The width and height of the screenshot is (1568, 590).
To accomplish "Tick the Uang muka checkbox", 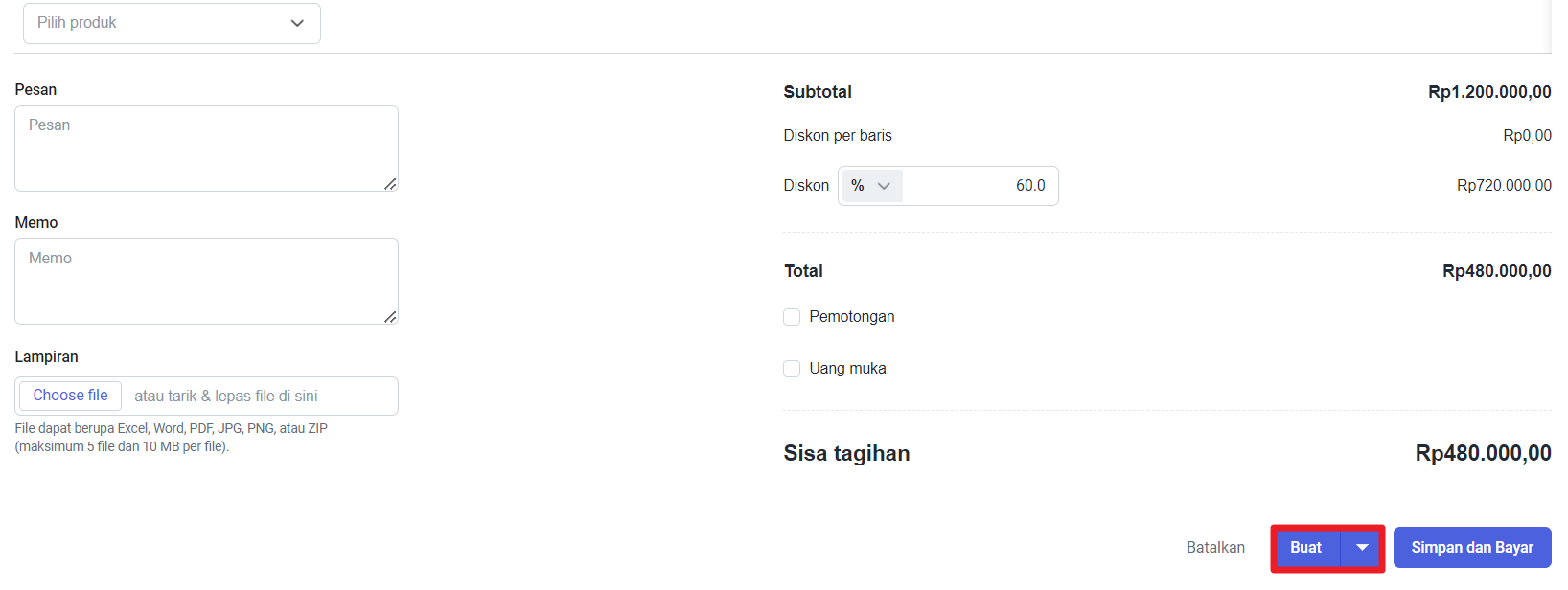I will point(792,369).
